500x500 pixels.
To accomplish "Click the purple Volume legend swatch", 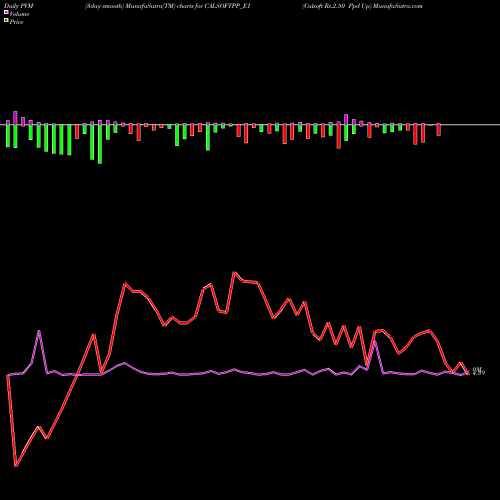I will tap(6, 13).
